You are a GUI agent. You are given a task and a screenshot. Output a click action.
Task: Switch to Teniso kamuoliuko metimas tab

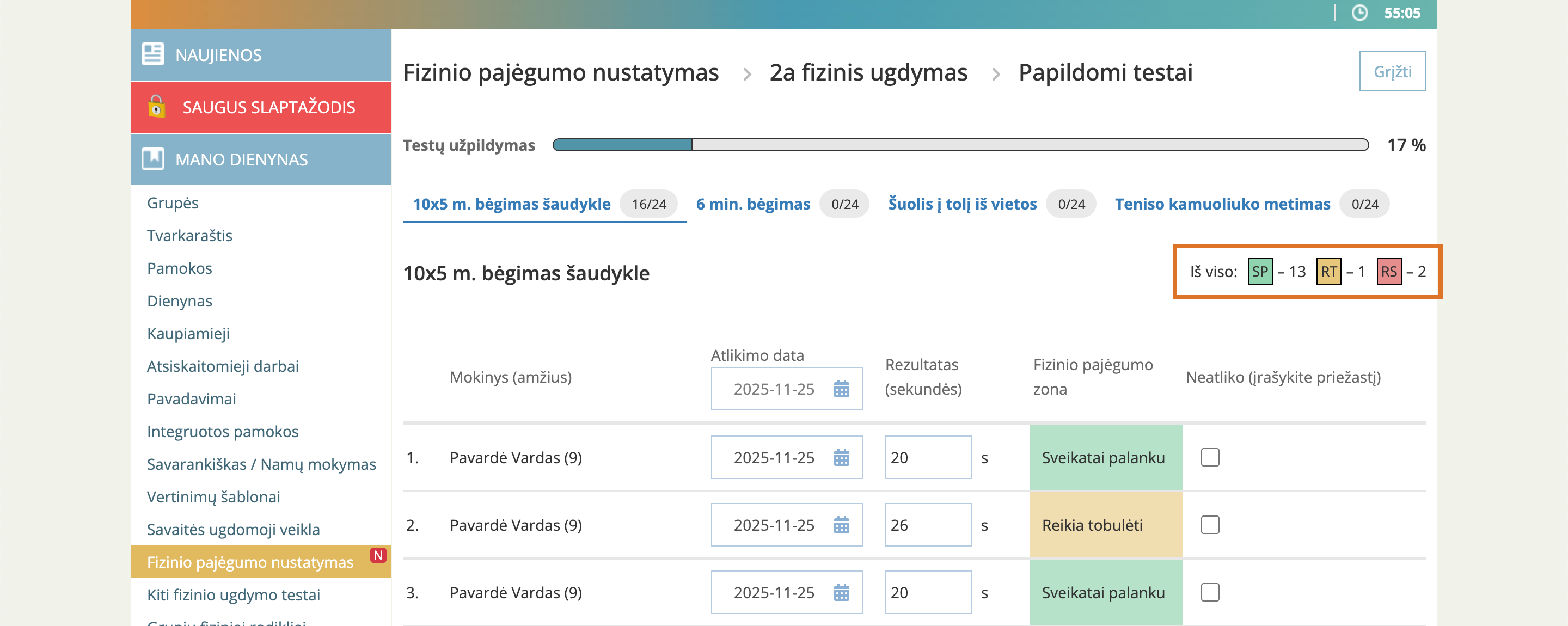(1222, 205)
